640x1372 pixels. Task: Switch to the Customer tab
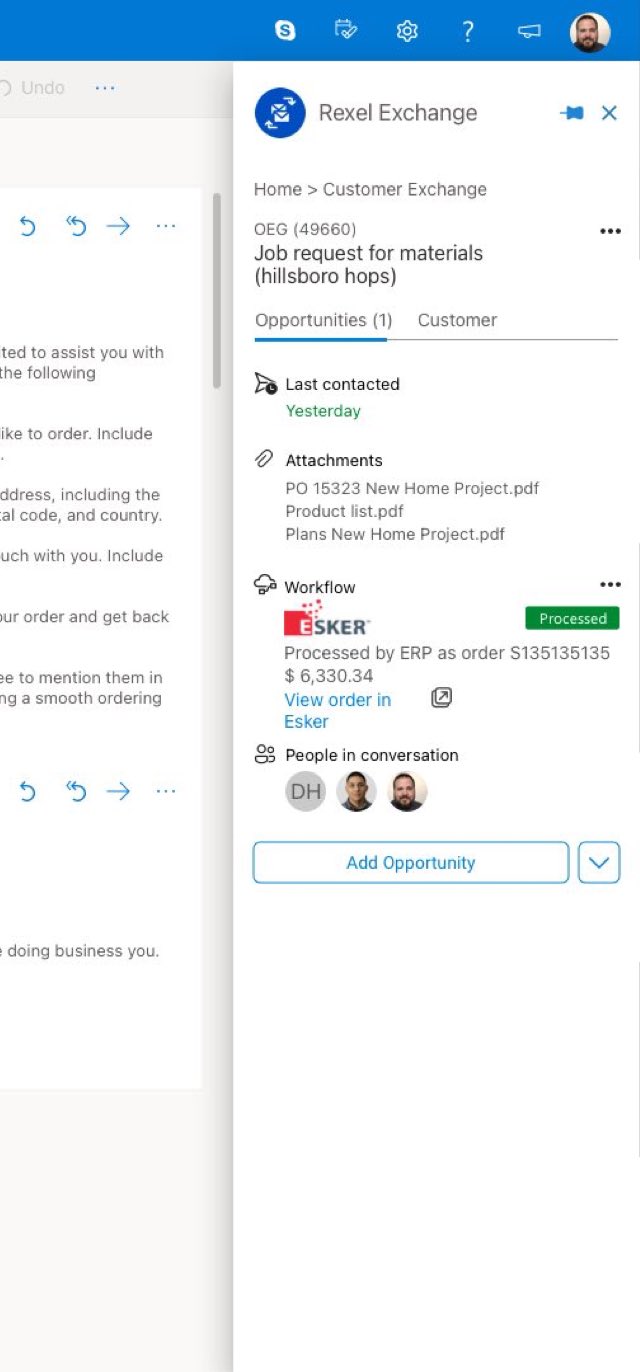click(457, 320)
